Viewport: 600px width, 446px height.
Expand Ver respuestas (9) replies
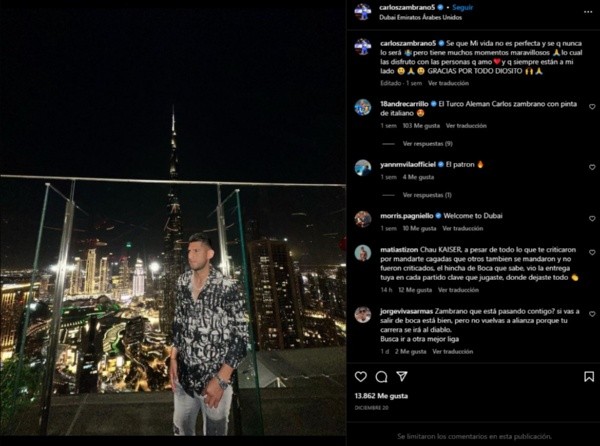(427, 144)
